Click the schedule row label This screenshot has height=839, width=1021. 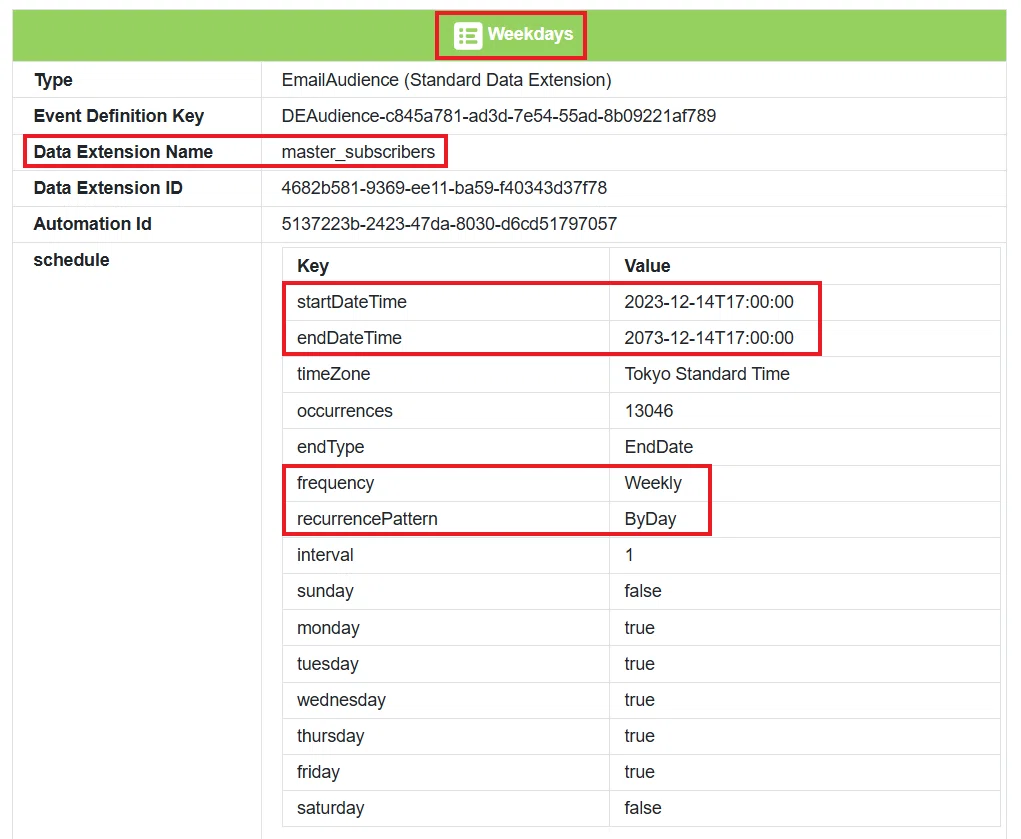pos(72,260)
